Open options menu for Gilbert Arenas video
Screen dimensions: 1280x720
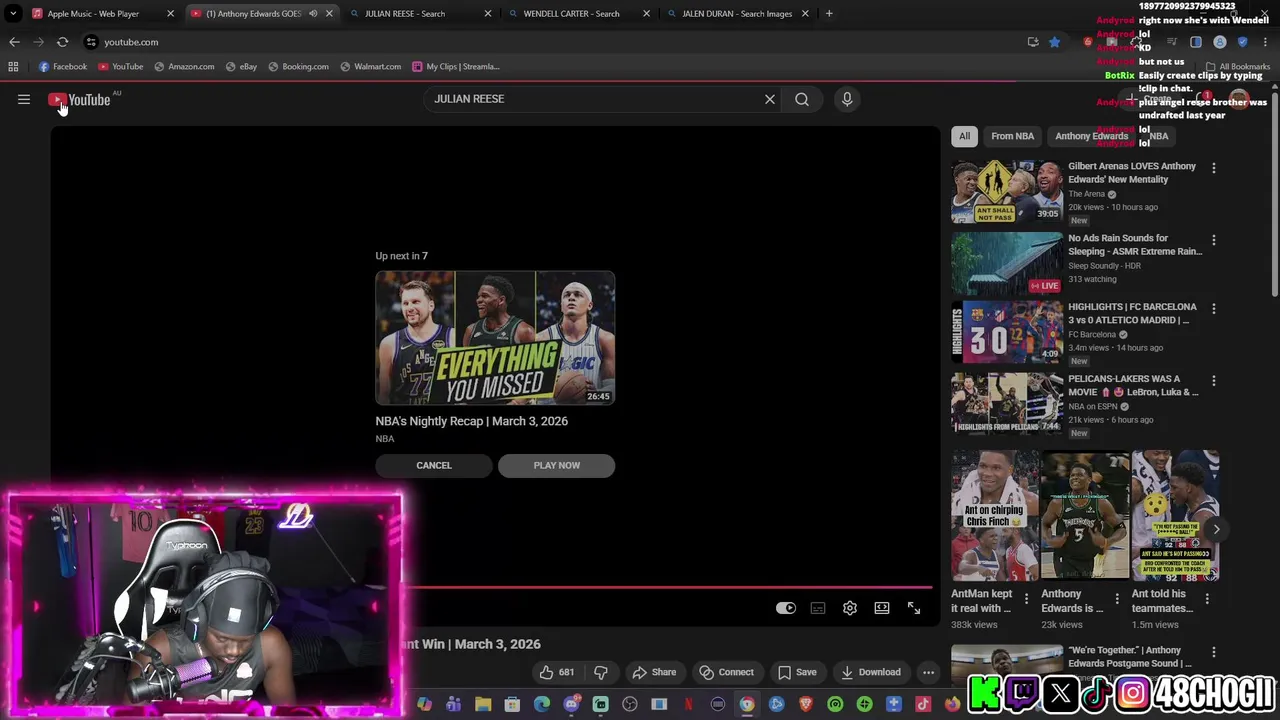coord(1214,168)
